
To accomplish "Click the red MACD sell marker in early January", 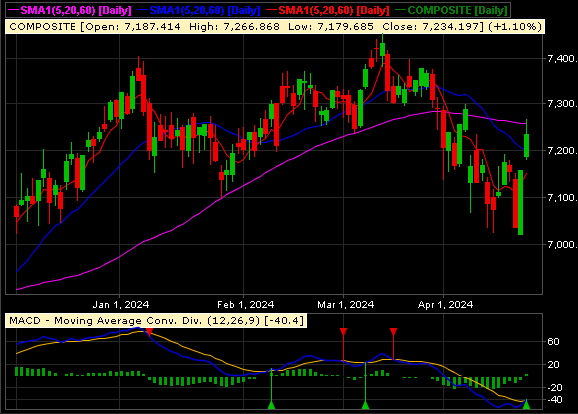I will pos(149,332).
